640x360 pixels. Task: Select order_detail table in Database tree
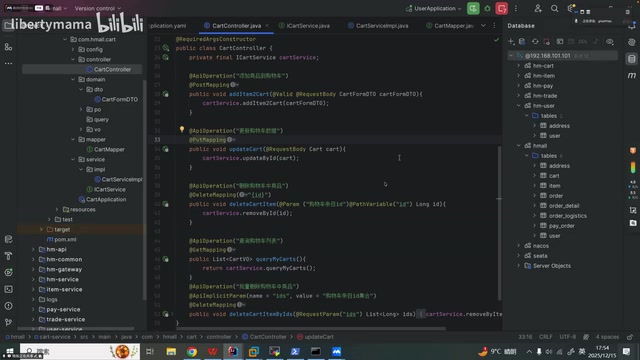564,206
